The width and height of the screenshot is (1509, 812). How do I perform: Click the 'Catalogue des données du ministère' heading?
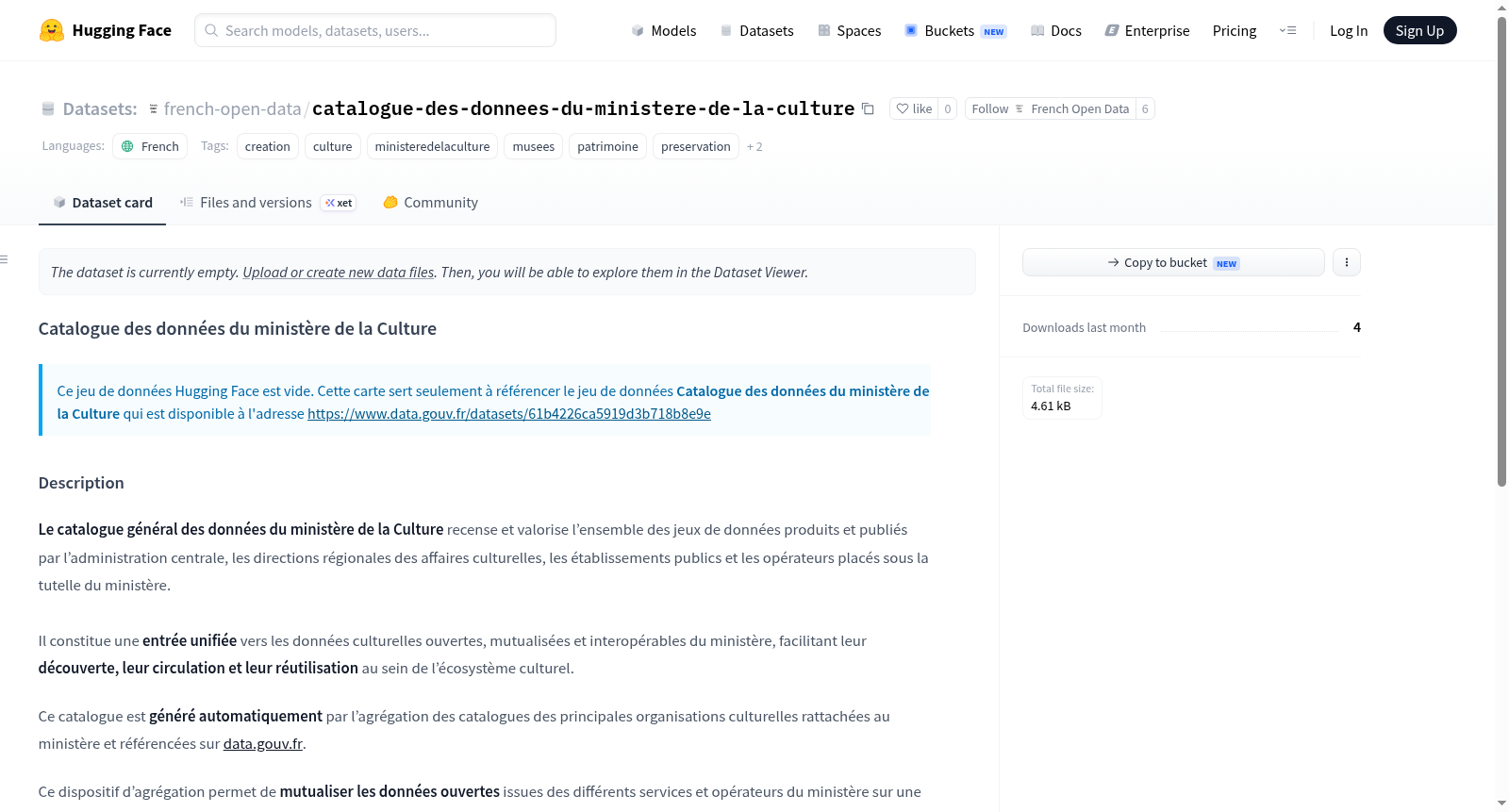point(238,328)
